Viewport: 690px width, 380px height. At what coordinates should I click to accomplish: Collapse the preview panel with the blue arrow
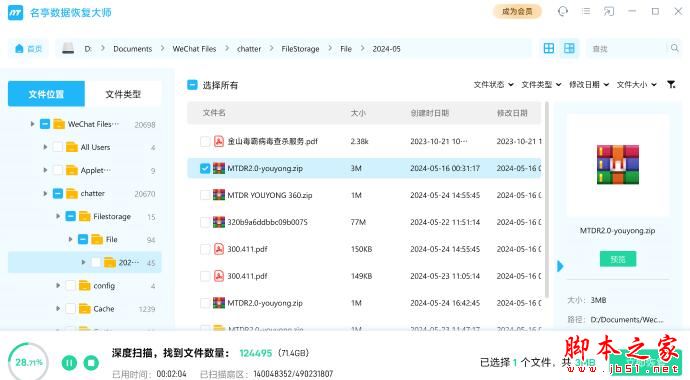click(560, 266)
